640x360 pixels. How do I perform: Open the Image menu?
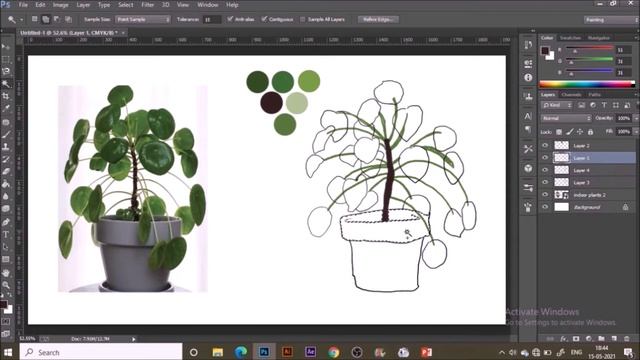(x=60, y=5)
